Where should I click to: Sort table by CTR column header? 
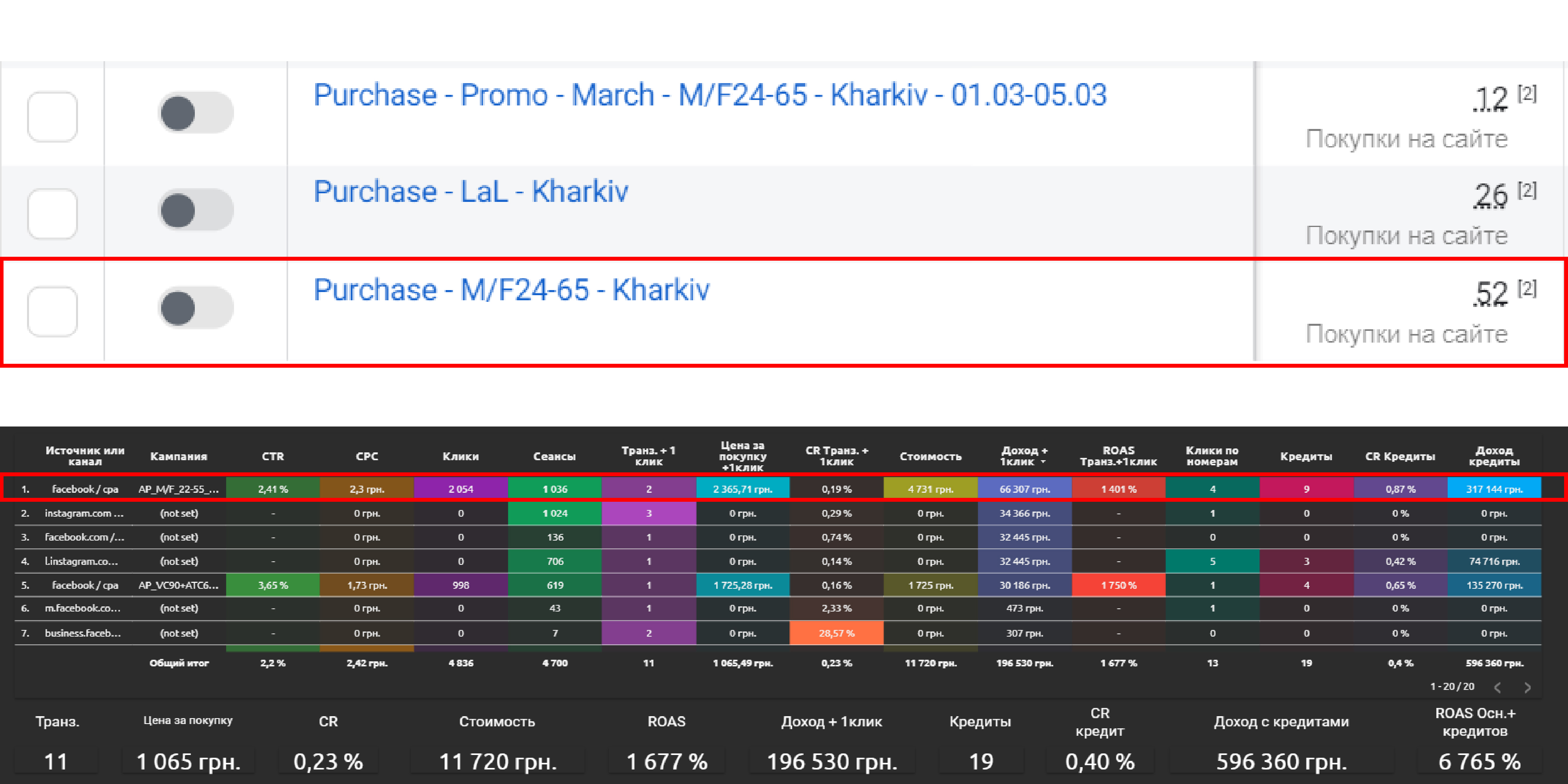[x=273, y=456]
